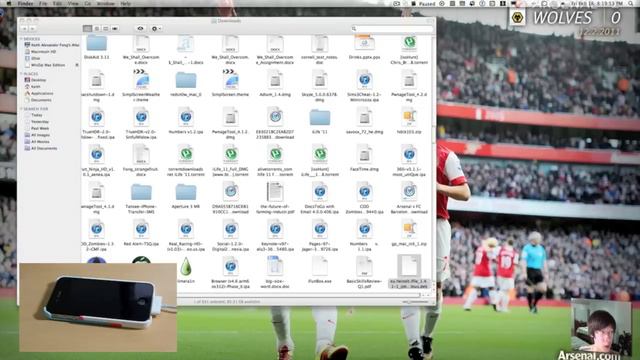Open Quick Look eye button
Viewport: 640px width, 360px height.
point(140,29)
